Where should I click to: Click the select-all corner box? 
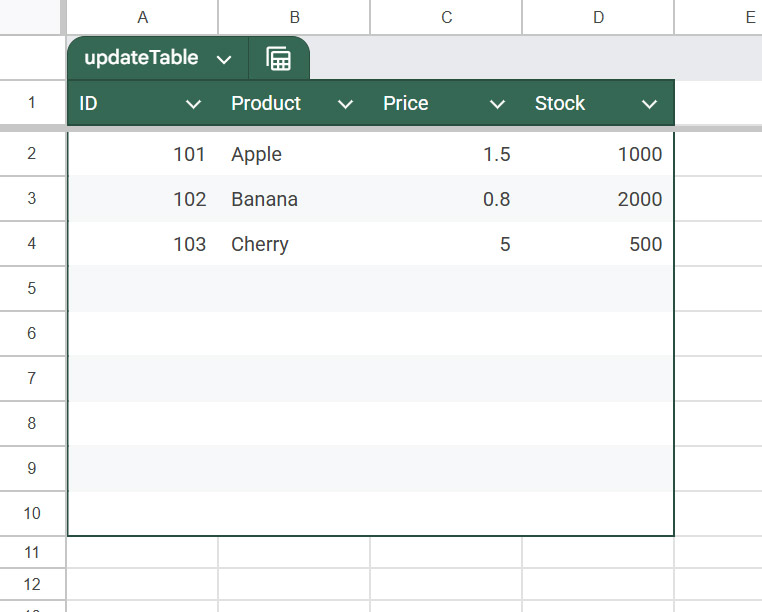(x=32, y=17)
